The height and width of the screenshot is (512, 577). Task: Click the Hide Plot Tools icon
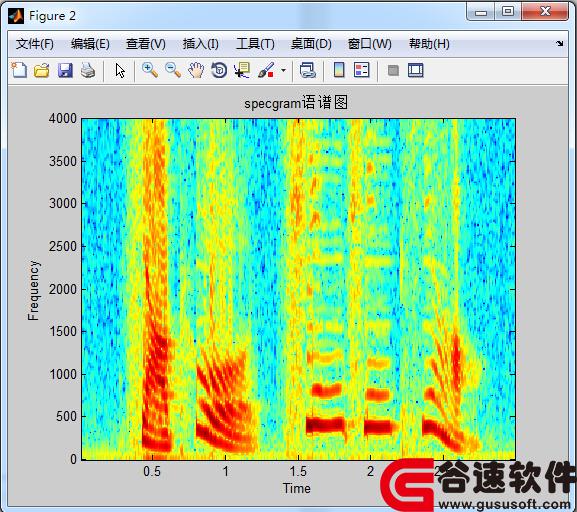click(393, 70)
